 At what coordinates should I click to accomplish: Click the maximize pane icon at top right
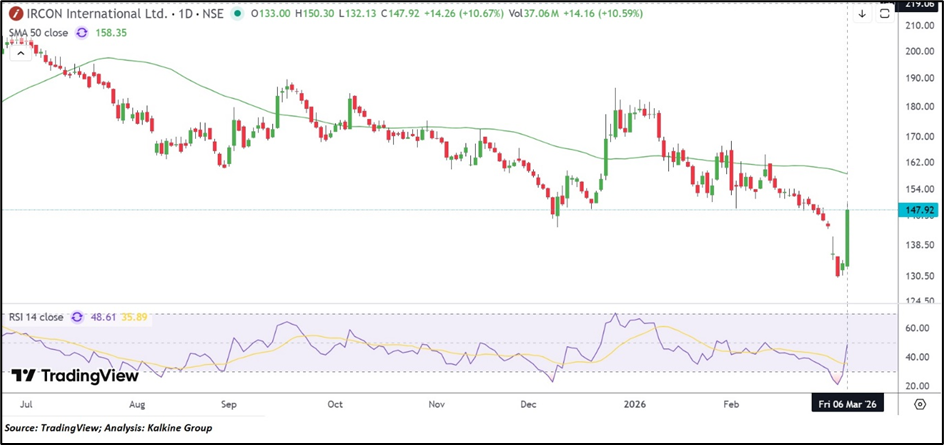coord(885,14)
